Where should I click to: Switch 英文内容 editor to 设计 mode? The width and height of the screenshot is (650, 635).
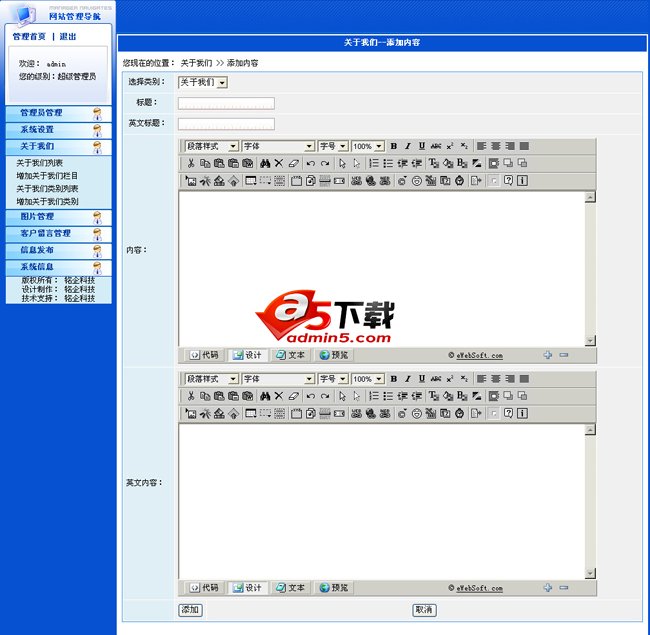coord(247,587)
